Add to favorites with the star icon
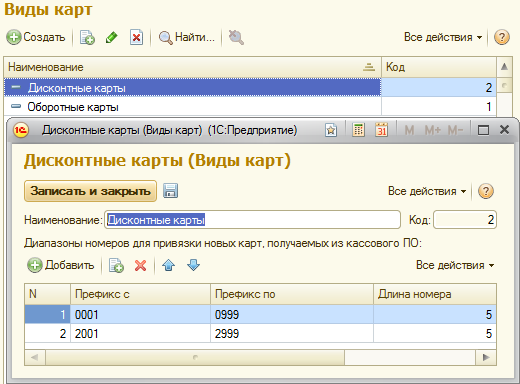Screen dimensions: 520x384 coord(331,130)
